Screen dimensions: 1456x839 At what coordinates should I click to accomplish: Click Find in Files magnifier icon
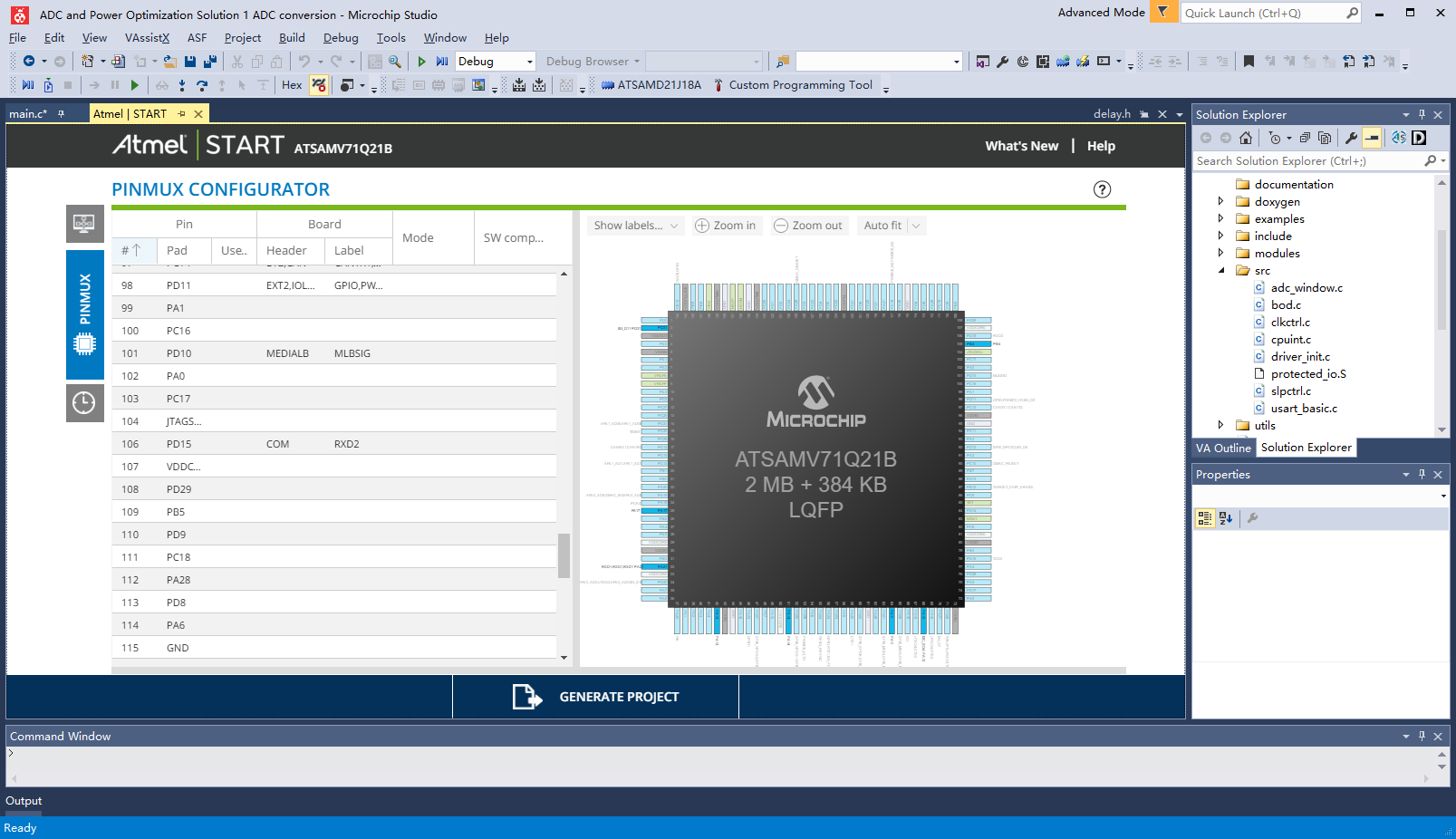pos(395,62)
